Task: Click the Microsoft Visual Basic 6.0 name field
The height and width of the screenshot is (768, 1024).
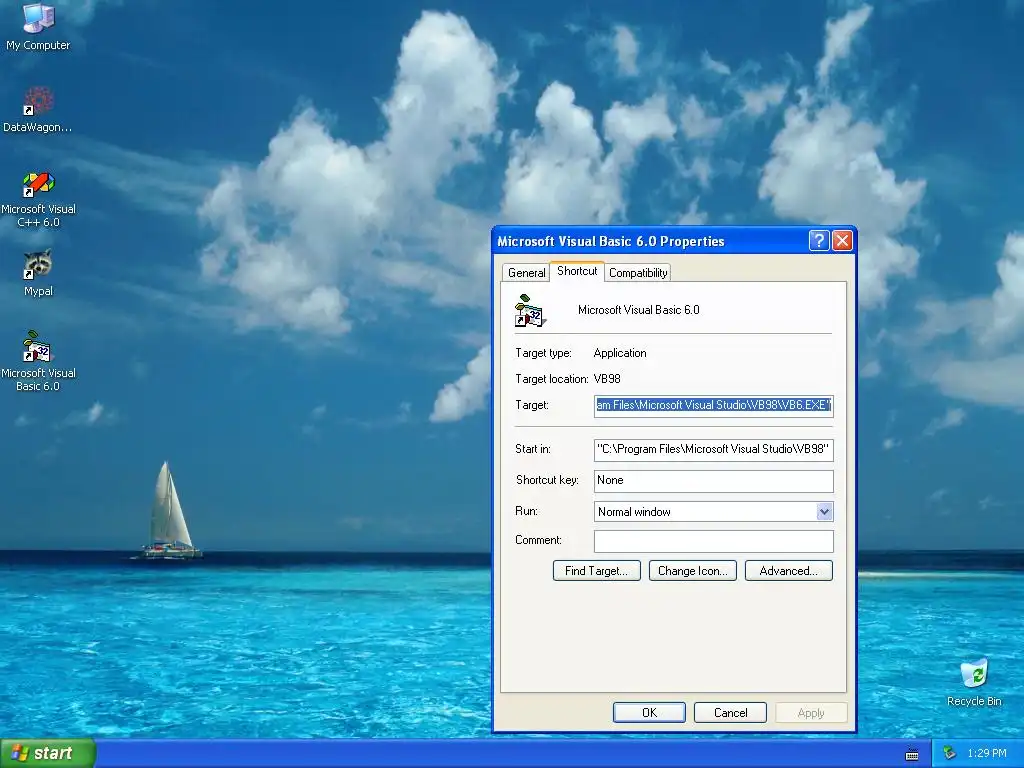Action: tap(639, 310)
